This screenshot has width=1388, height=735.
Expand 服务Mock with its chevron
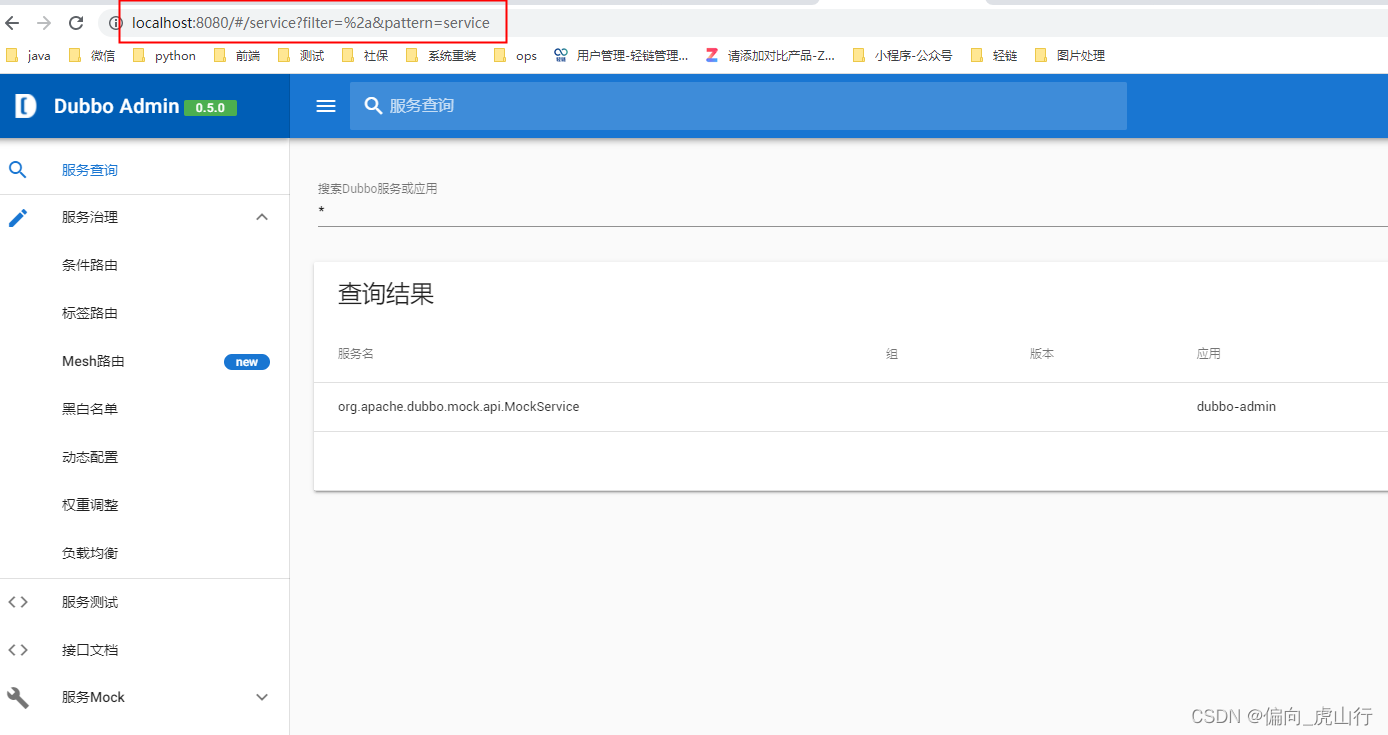(x=262, y=697)
